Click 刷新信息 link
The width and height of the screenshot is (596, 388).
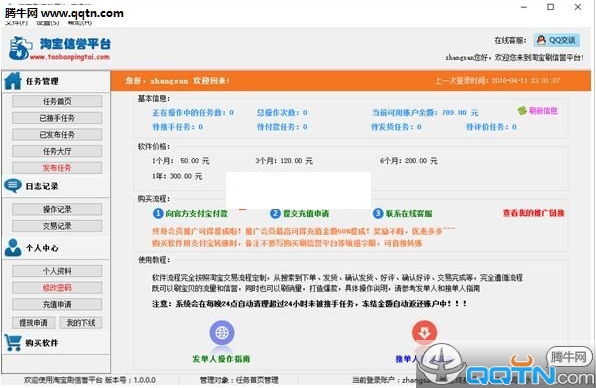coord(543,111)
